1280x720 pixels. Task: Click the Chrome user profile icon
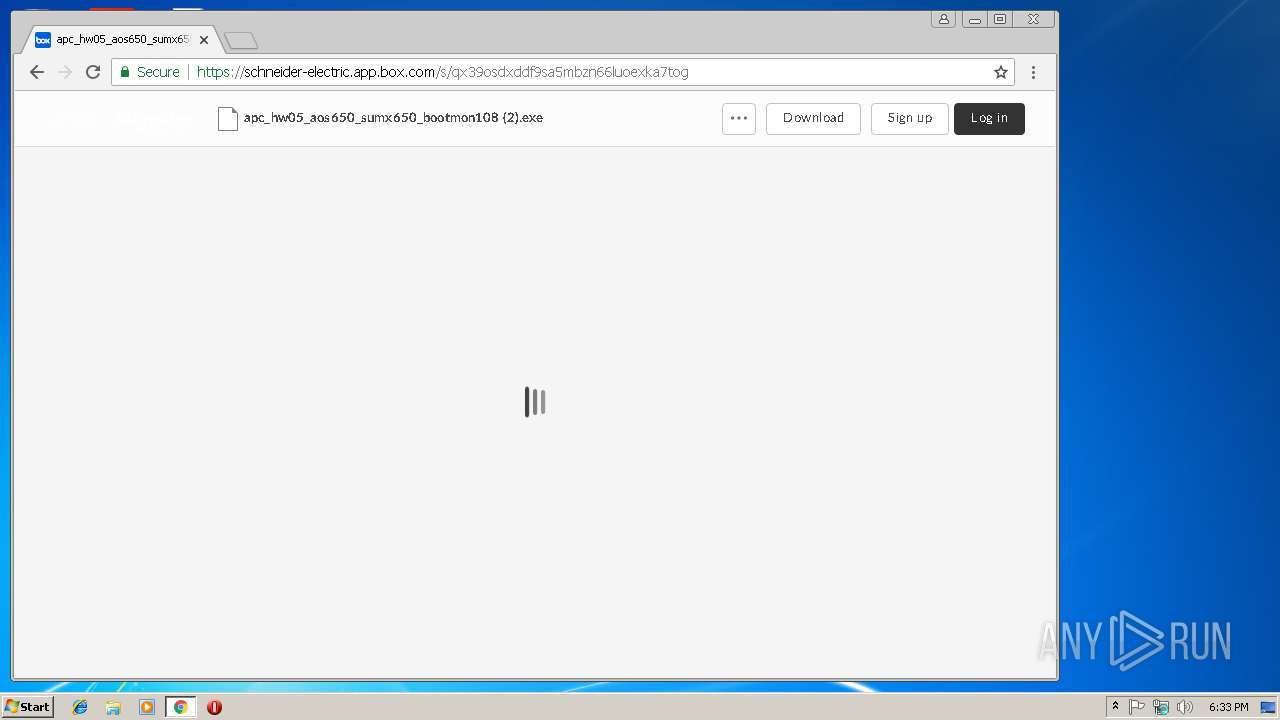click(x=943, y=19)
